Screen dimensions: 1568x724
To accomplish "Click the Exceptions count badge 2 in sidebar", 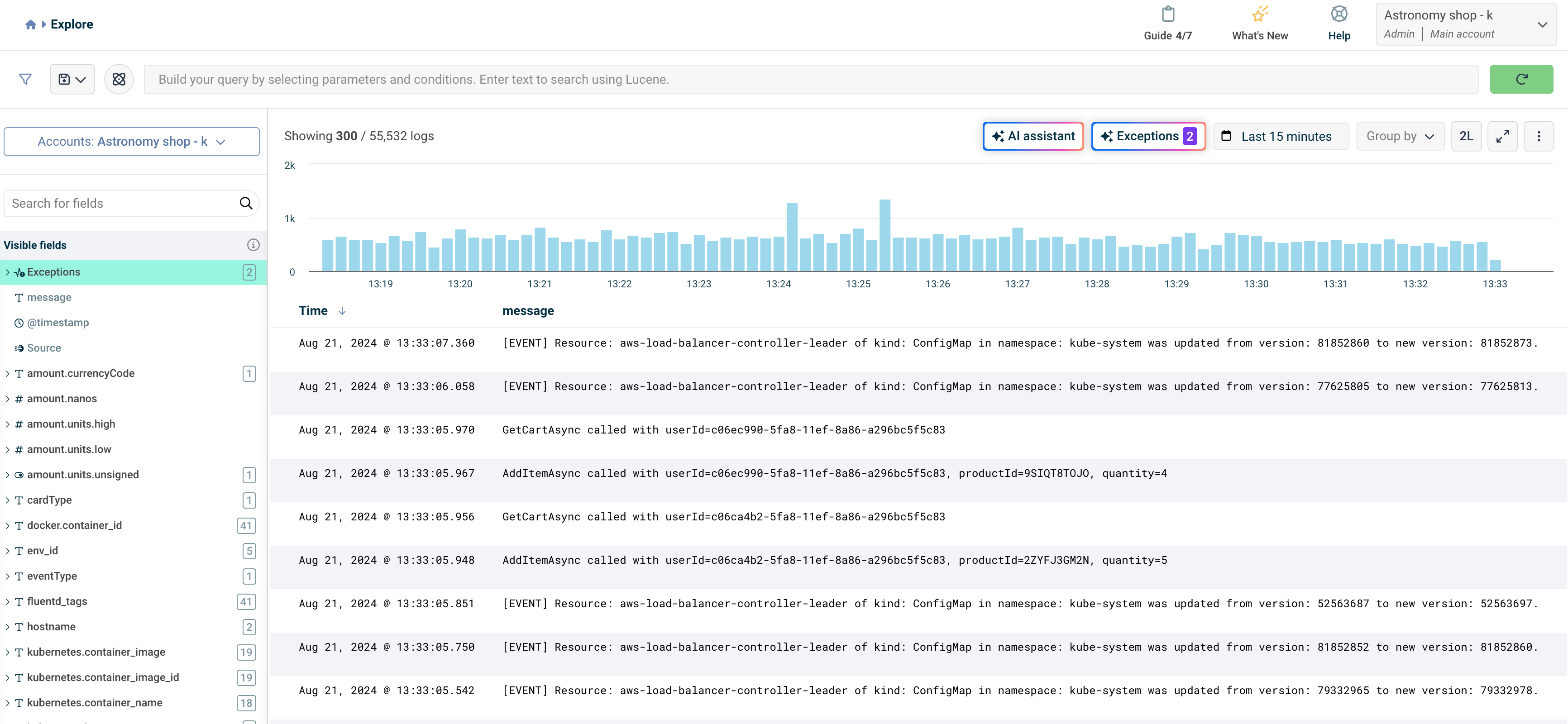I will [249, 272].
